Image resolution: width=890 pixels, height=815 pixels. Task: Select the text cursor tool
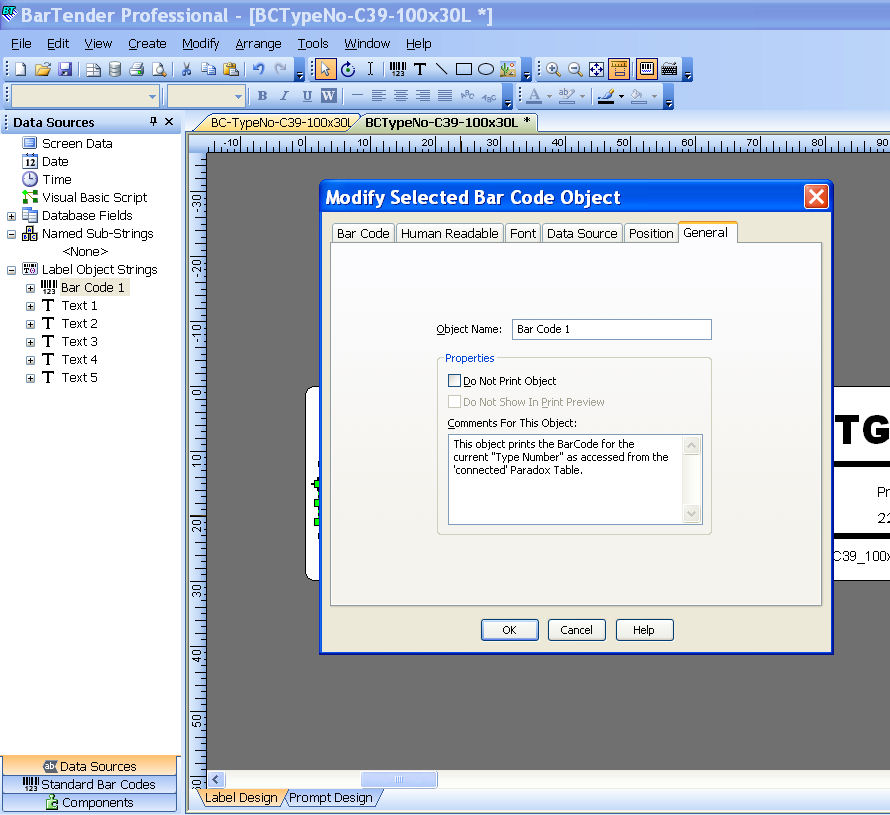click(370, 69)
